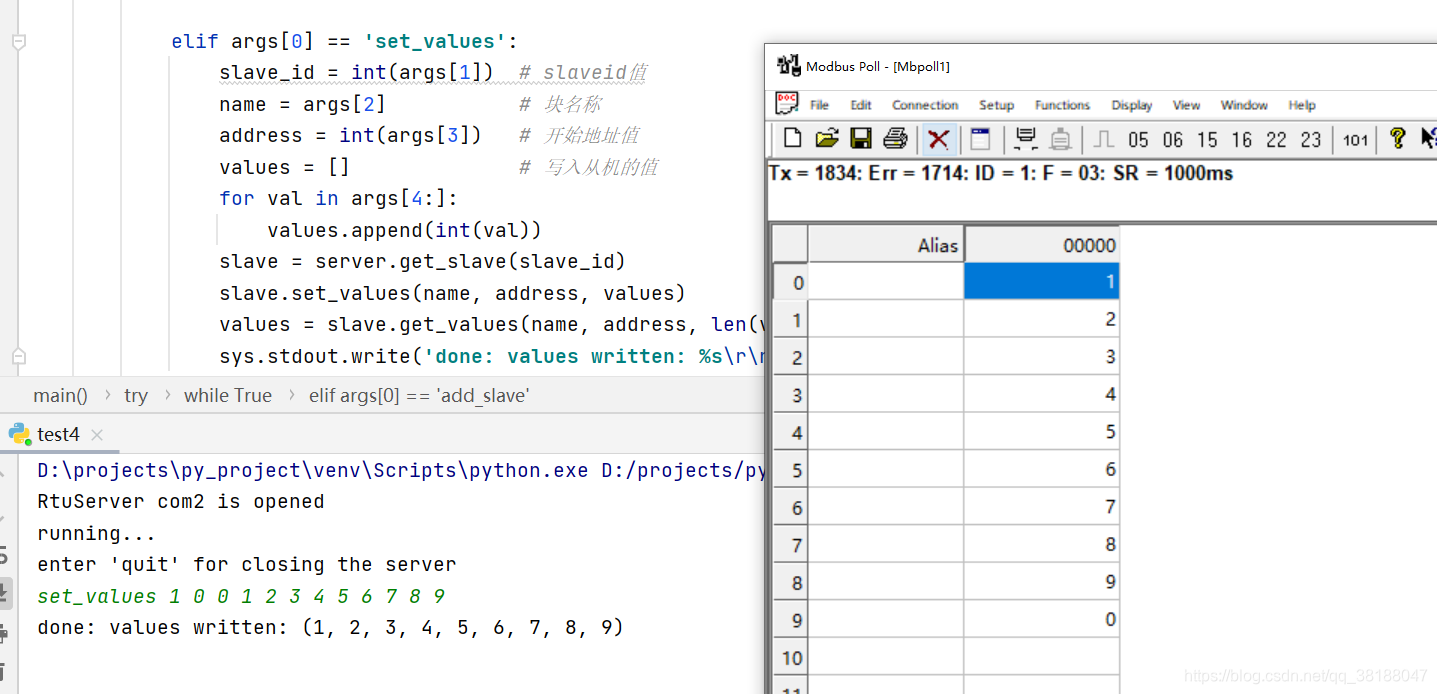The width and height of the screenshot is (1437, 694).
Task: Select register cell with value 5
Action: pyautogui.click(x=1042, y=432)
